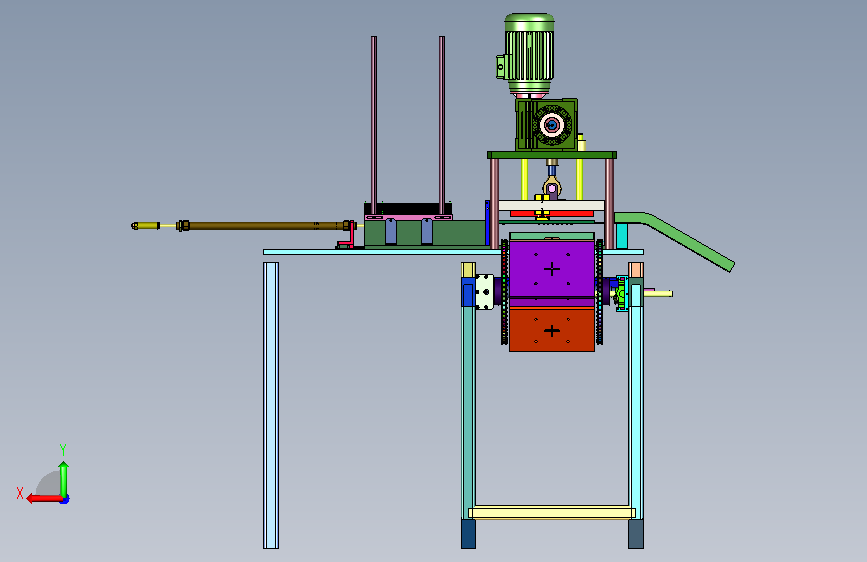
Task: Click the yellow tip at the cylinder's far left end
Action: pos(145,226)
